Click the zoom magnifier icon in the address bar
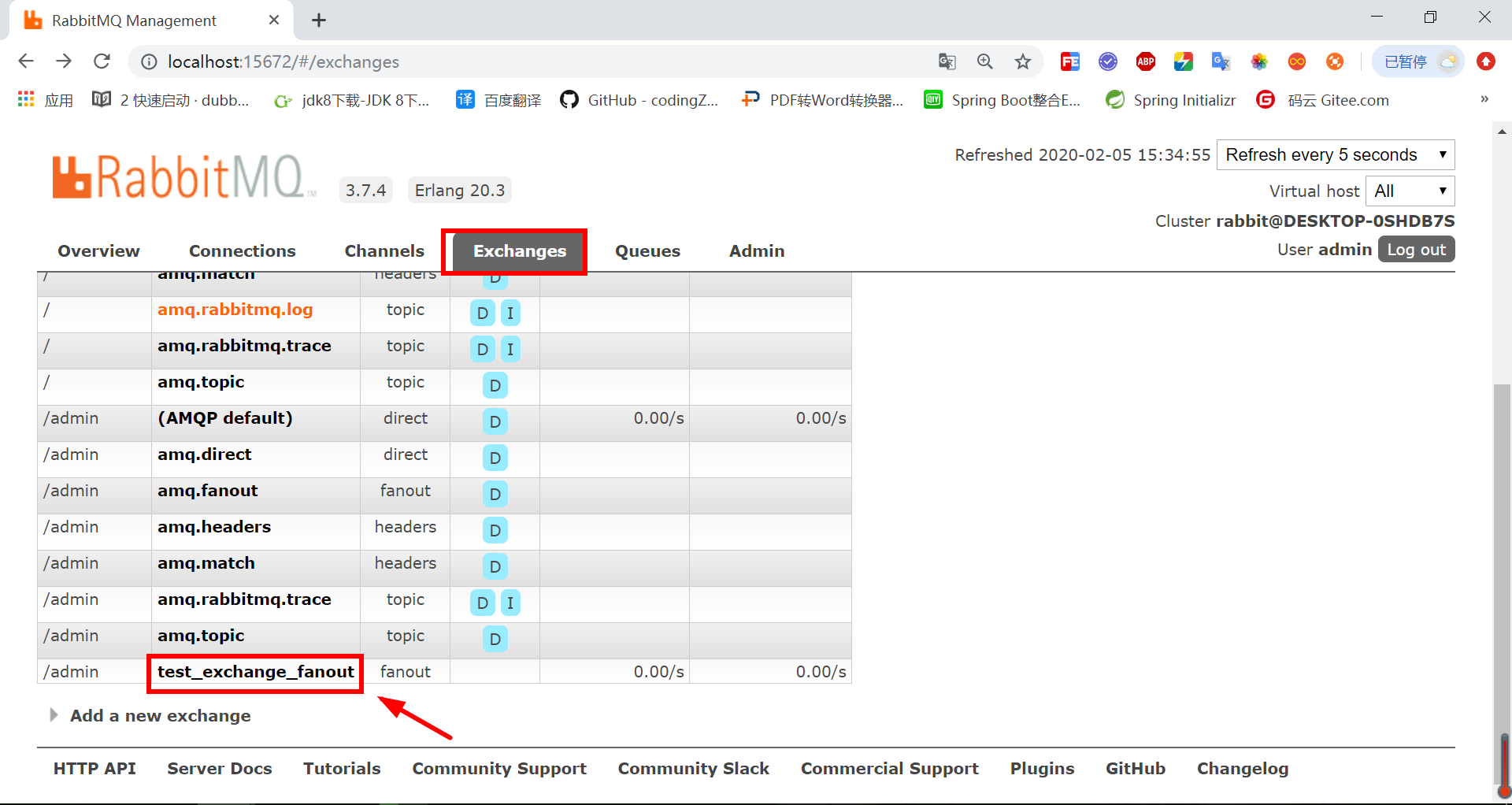 click(x=985, y=61)
